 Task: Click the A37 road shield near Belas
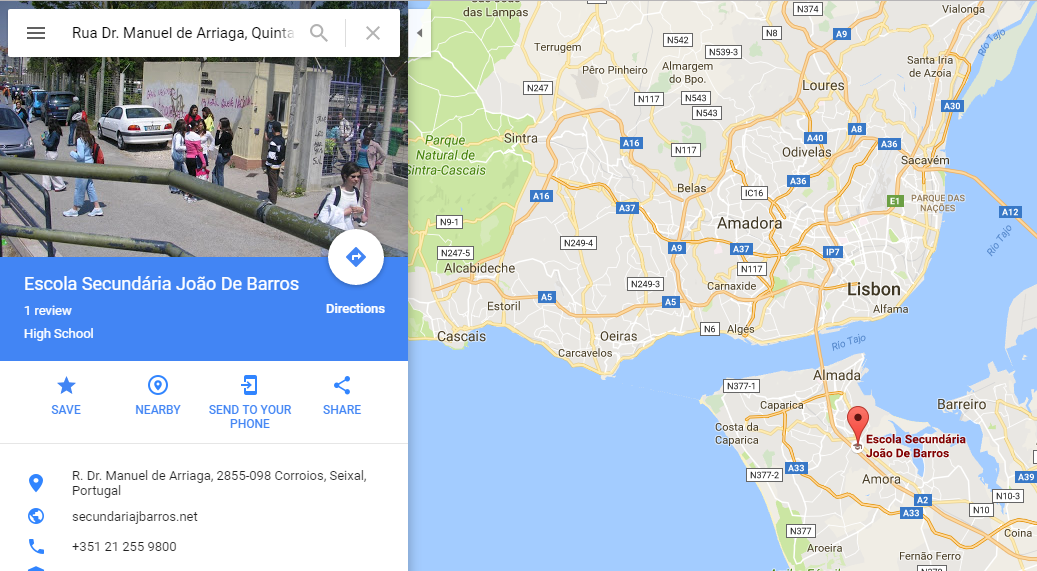tap(627, 208)
